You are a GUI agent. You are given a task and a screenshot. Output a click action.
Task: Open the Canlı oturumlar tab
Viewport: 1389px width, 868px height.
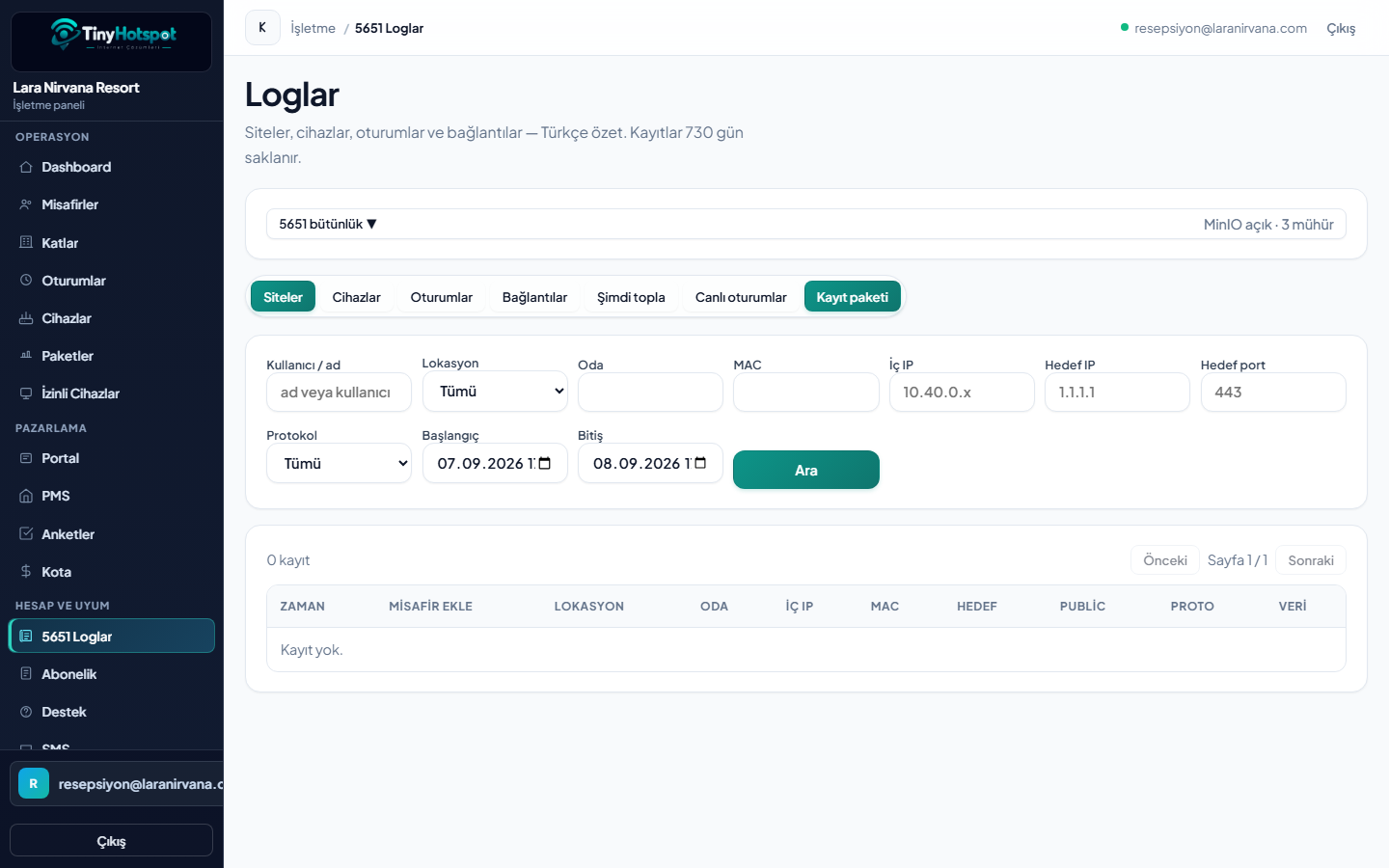741,297
